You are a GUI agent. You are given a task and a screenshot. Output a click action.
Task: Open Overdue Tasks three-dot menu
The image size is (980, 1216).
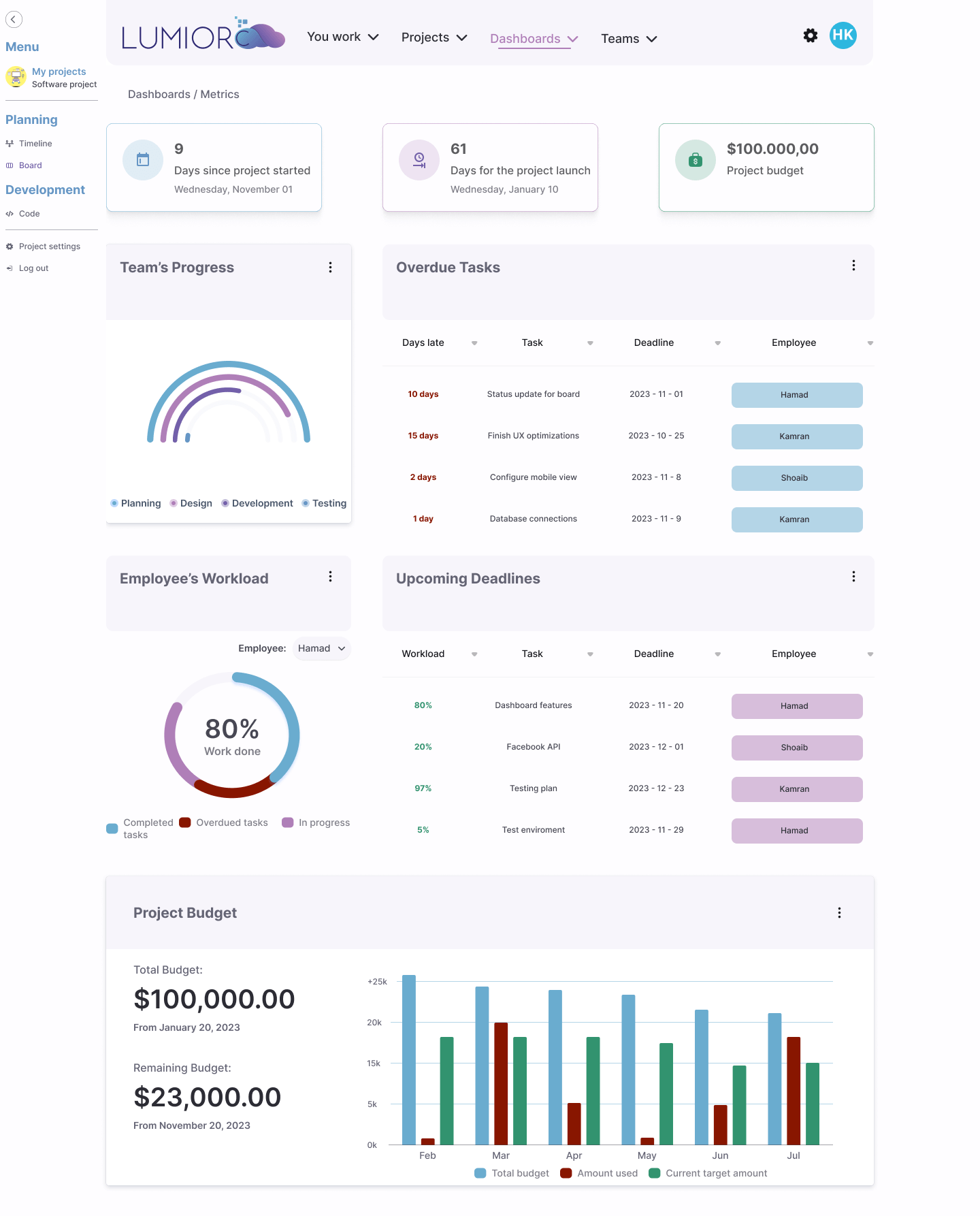click(853, 266)
